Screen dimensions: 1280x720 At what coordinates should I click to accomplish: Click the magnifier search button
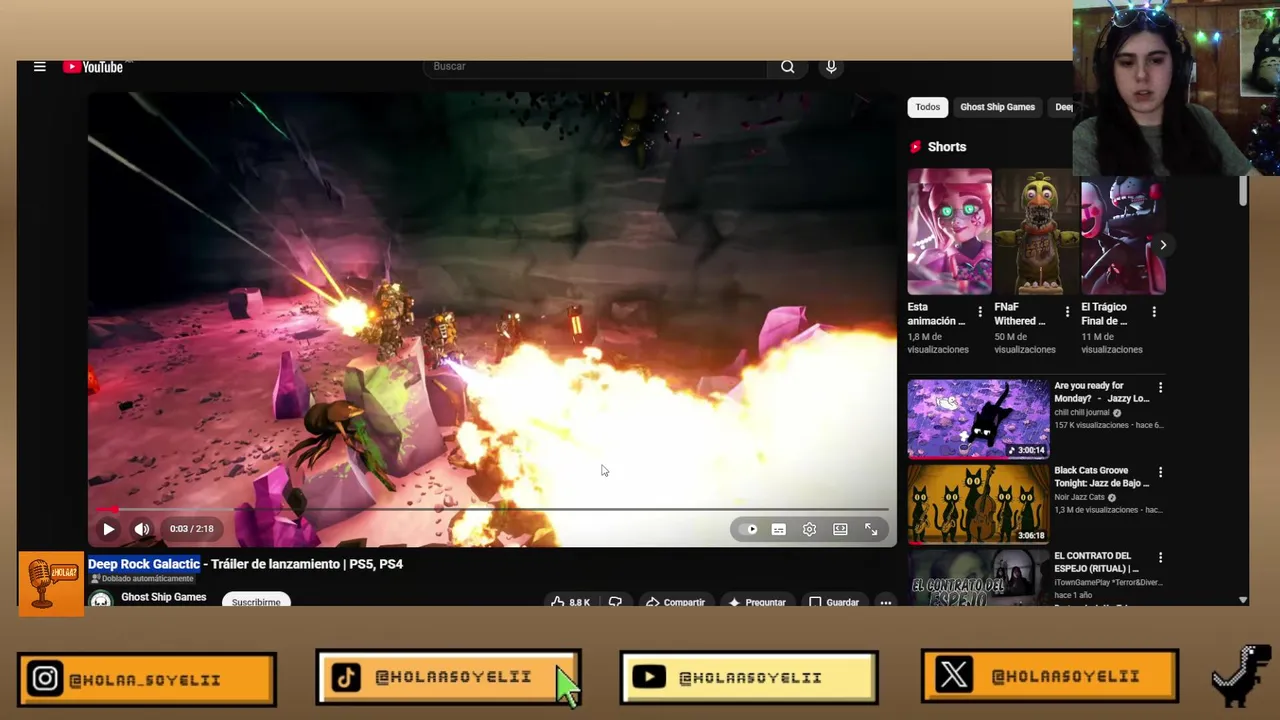[788, 67]
